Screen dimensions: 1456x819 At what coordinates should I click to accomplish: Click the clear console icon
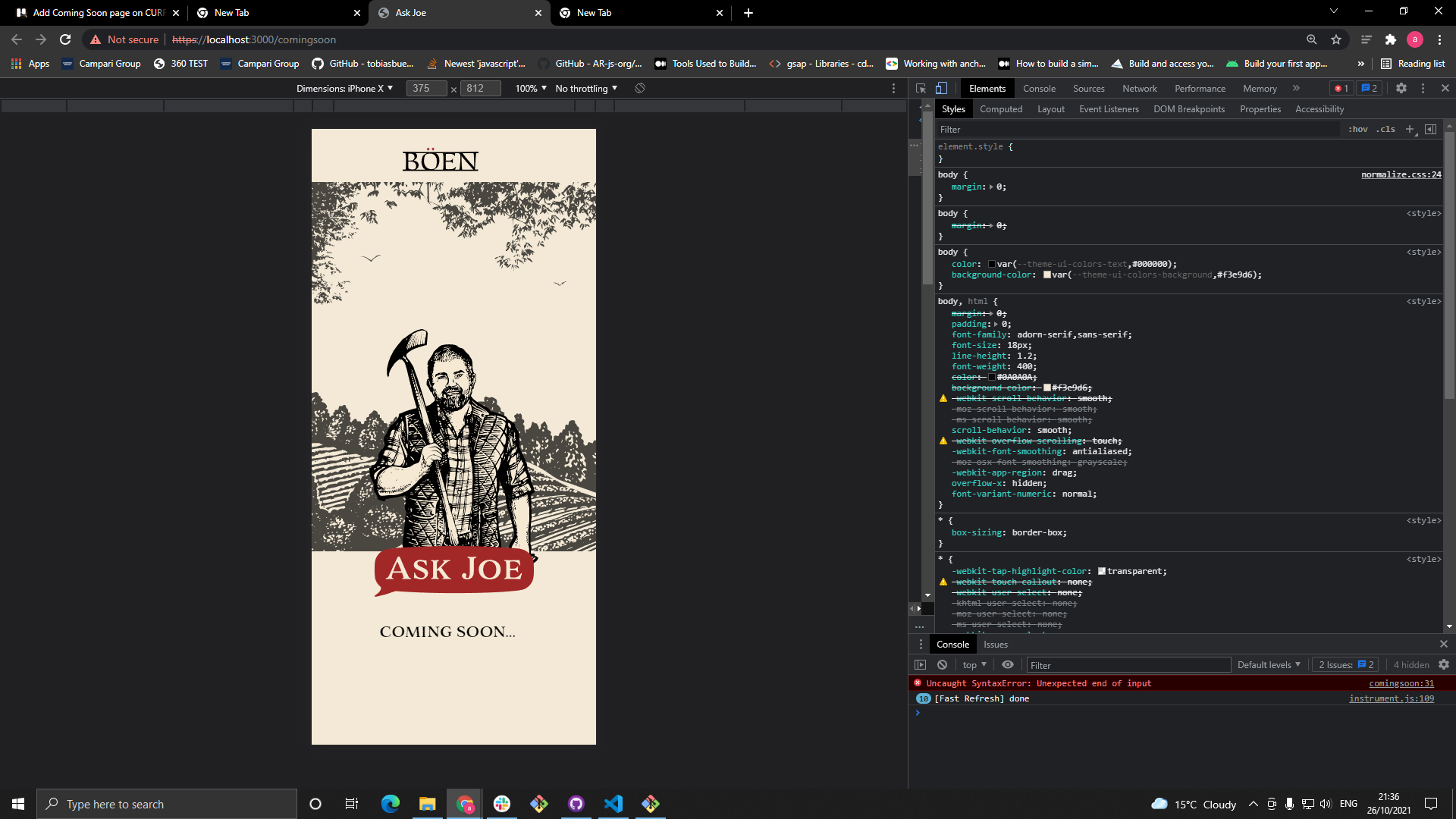point(941,665)
